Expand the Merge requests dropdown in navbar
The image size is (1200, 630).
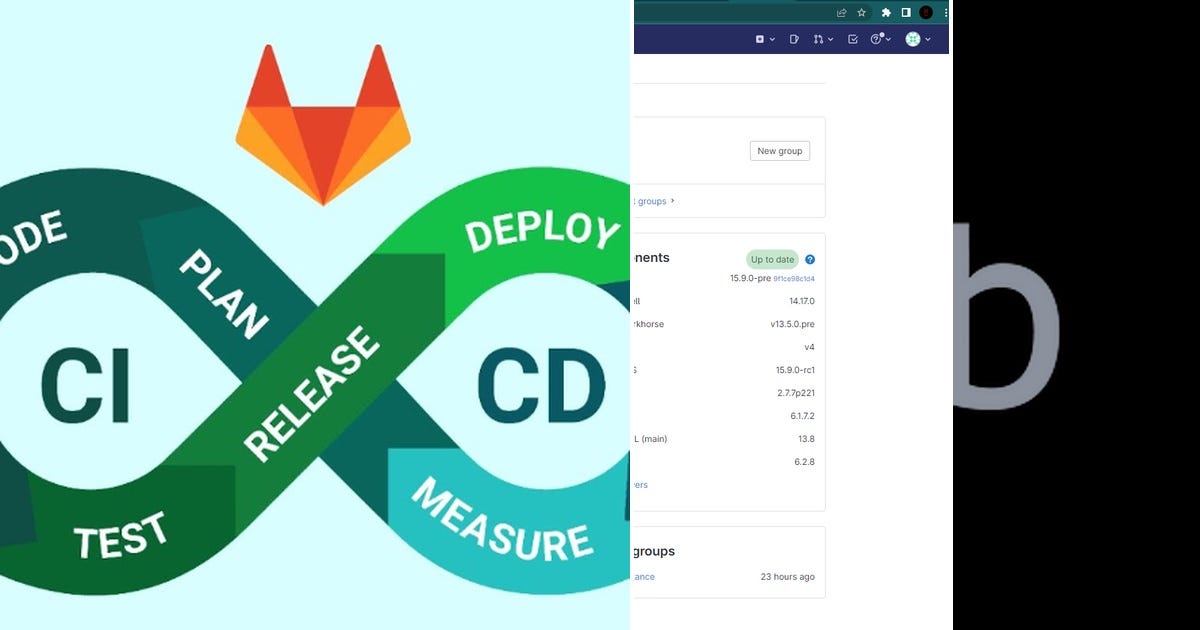coord(822,39)
